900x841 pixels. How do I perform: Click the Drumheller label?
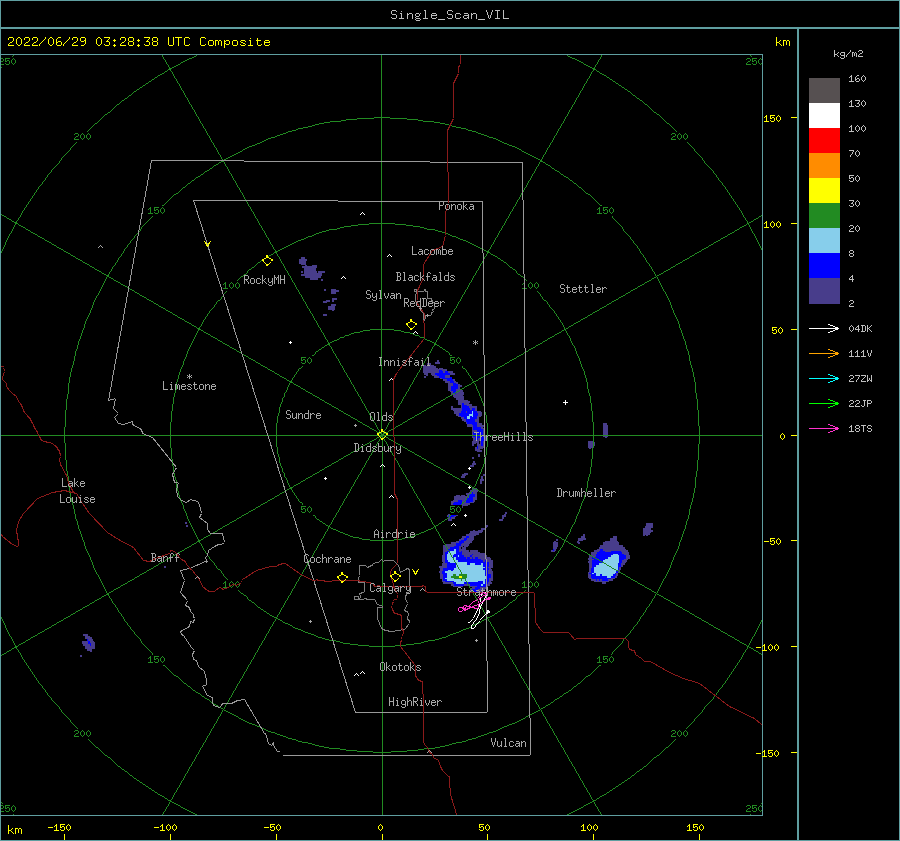tap(586, 493)
